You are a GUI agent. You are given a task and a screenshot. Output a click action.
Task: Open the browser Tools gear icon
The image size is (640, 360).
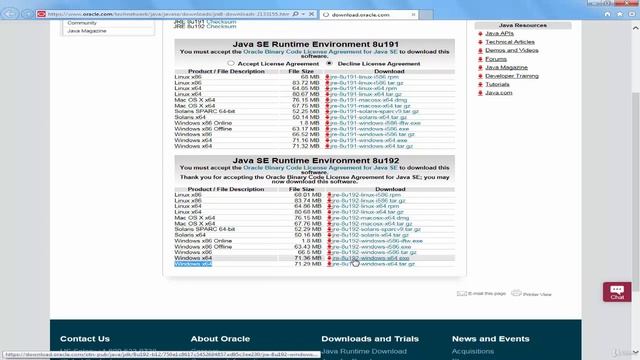pos(632,14)
